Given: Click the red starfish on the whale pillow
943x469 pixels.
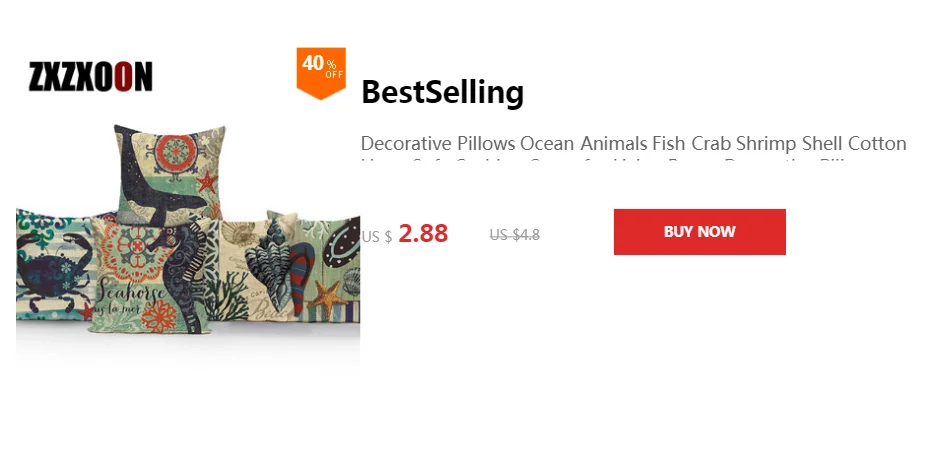Looking at the screenshot, I should (x=206, y=182).
